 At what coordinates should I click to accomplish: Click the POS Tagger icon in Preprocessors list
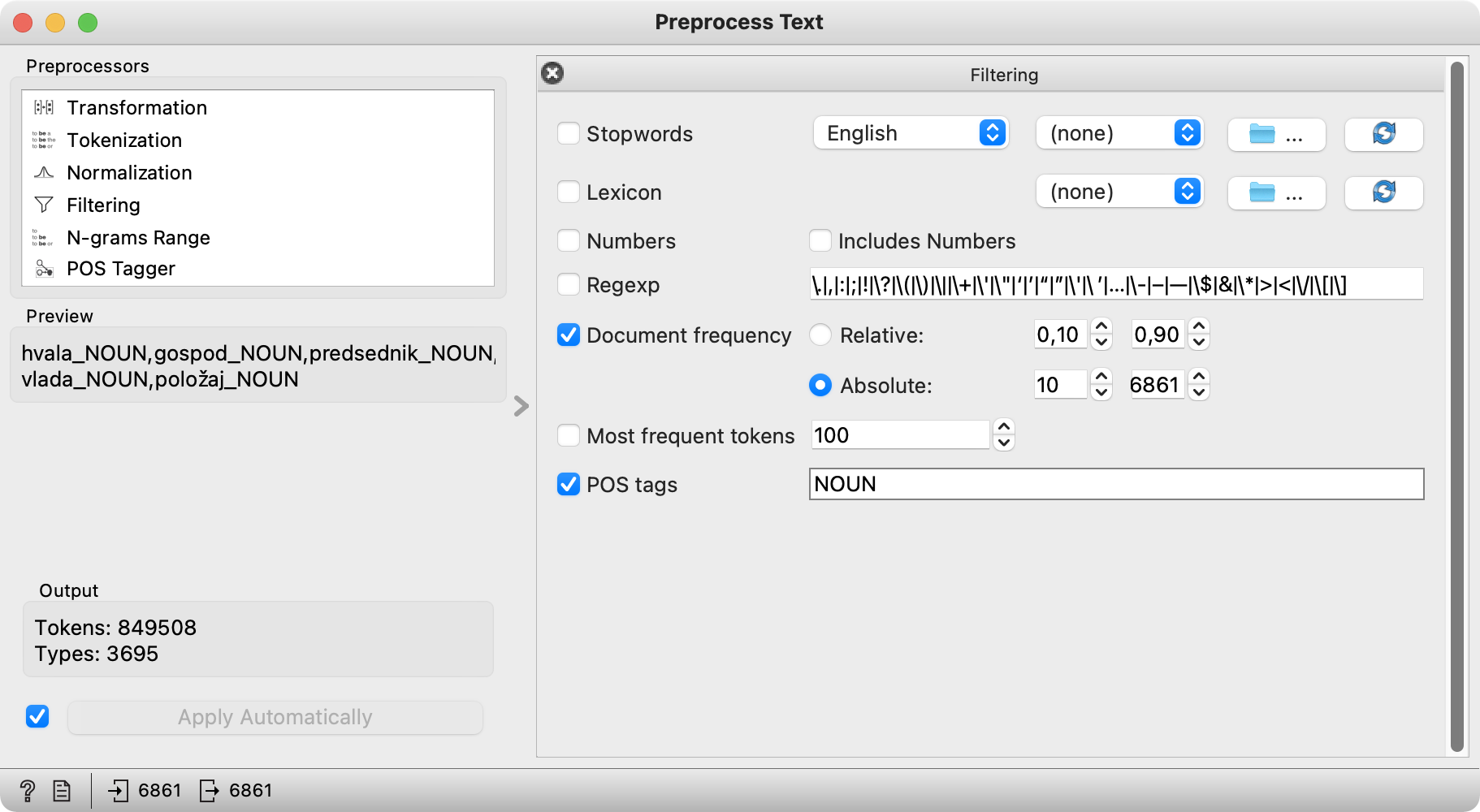44,269
